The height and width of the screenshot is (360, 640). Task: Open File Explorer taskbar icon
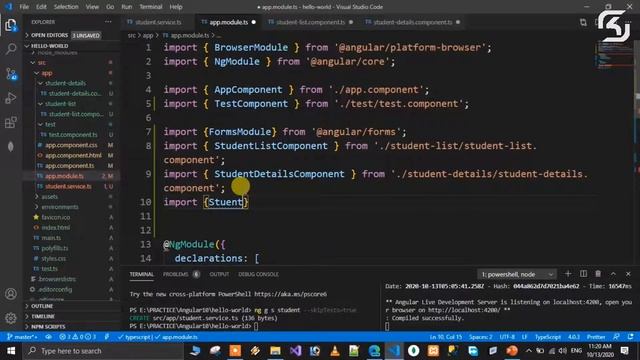pos(275,351)
